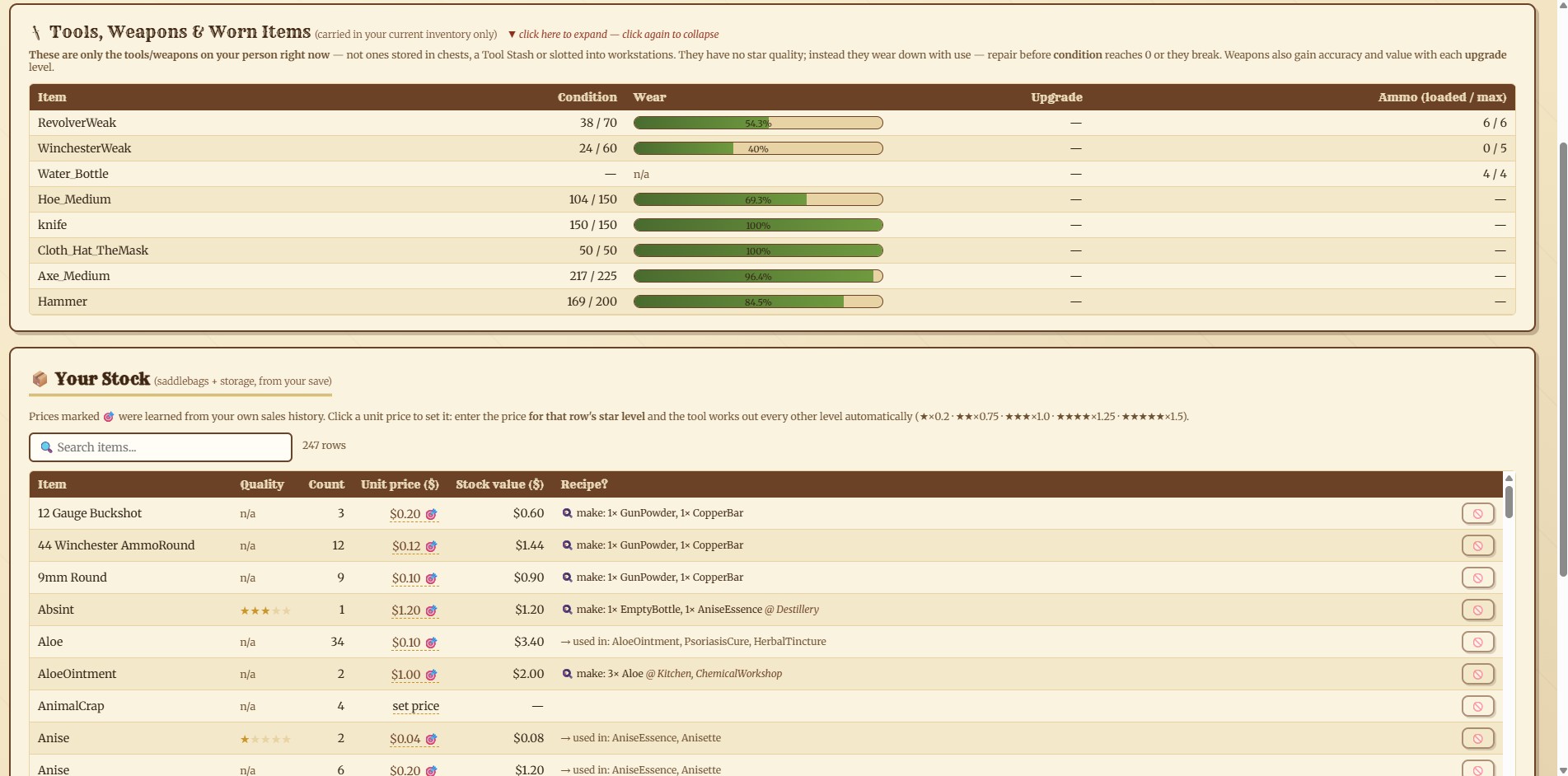This screenshot has width=1568, height=776.
Task: Select the Water_Bottle tool row
Action: pos(772,174)
